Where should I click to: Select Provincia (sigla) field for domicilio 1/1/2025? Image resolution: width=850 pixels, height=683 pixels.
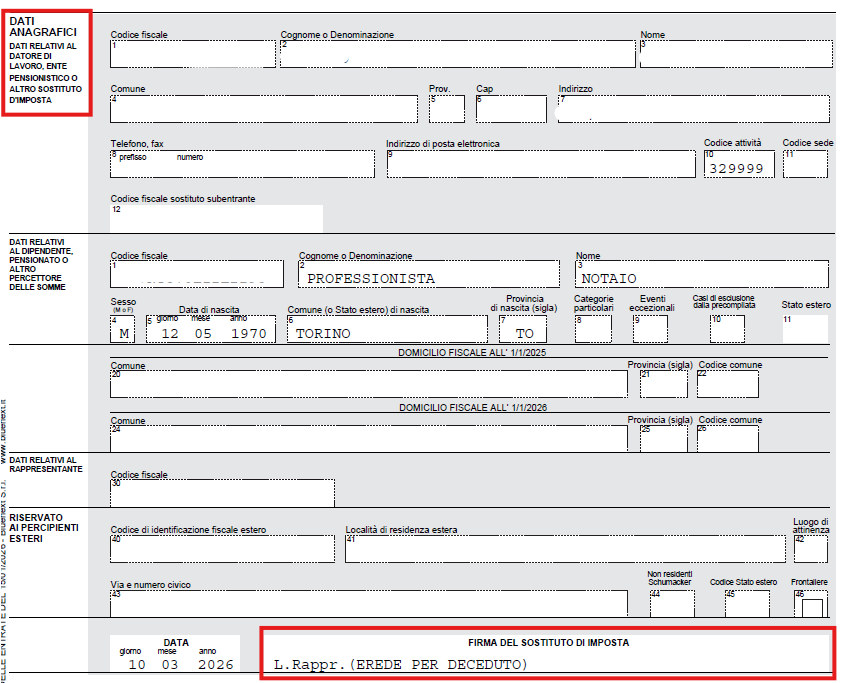click(664, 384)
